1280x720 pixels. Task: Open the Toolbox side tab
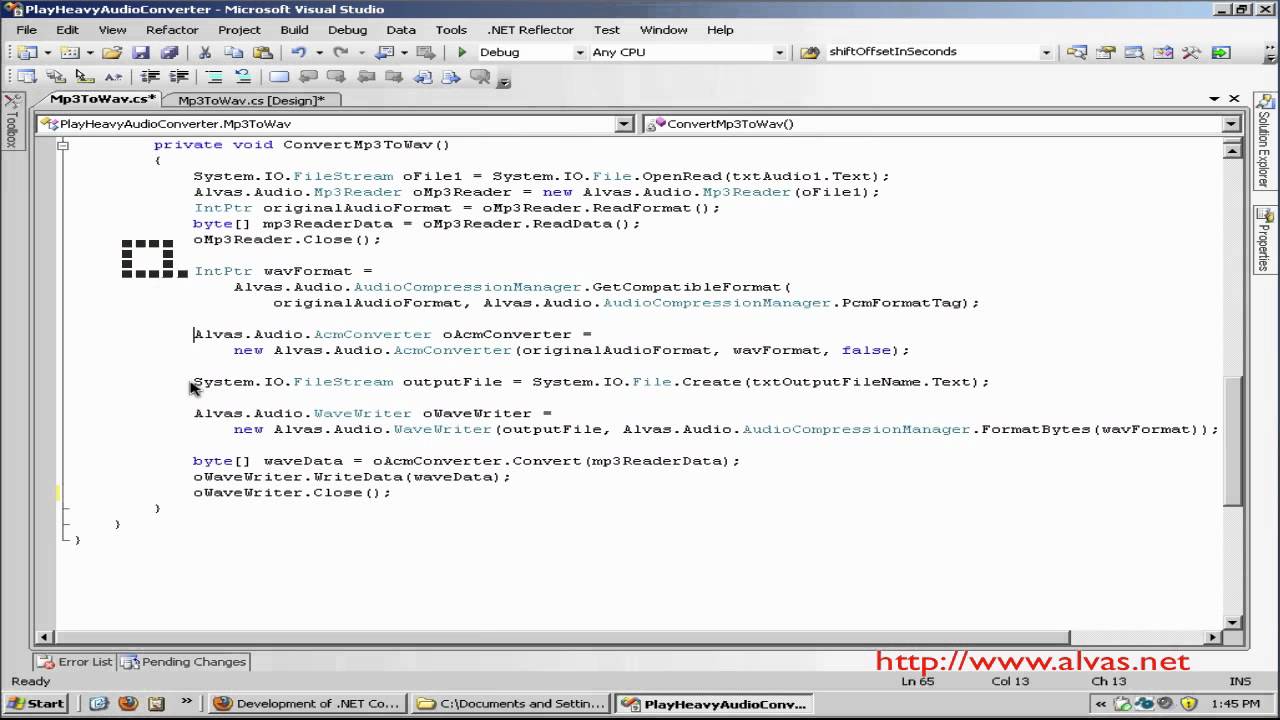12,123
